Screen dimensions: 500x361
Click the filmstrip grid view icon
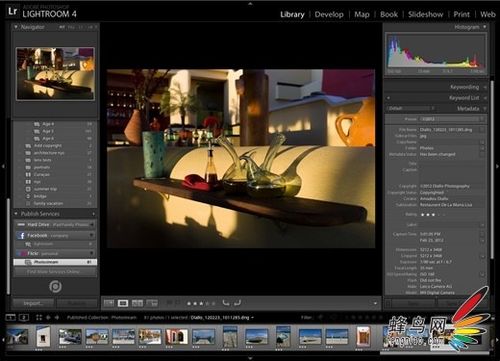(39, 317)
